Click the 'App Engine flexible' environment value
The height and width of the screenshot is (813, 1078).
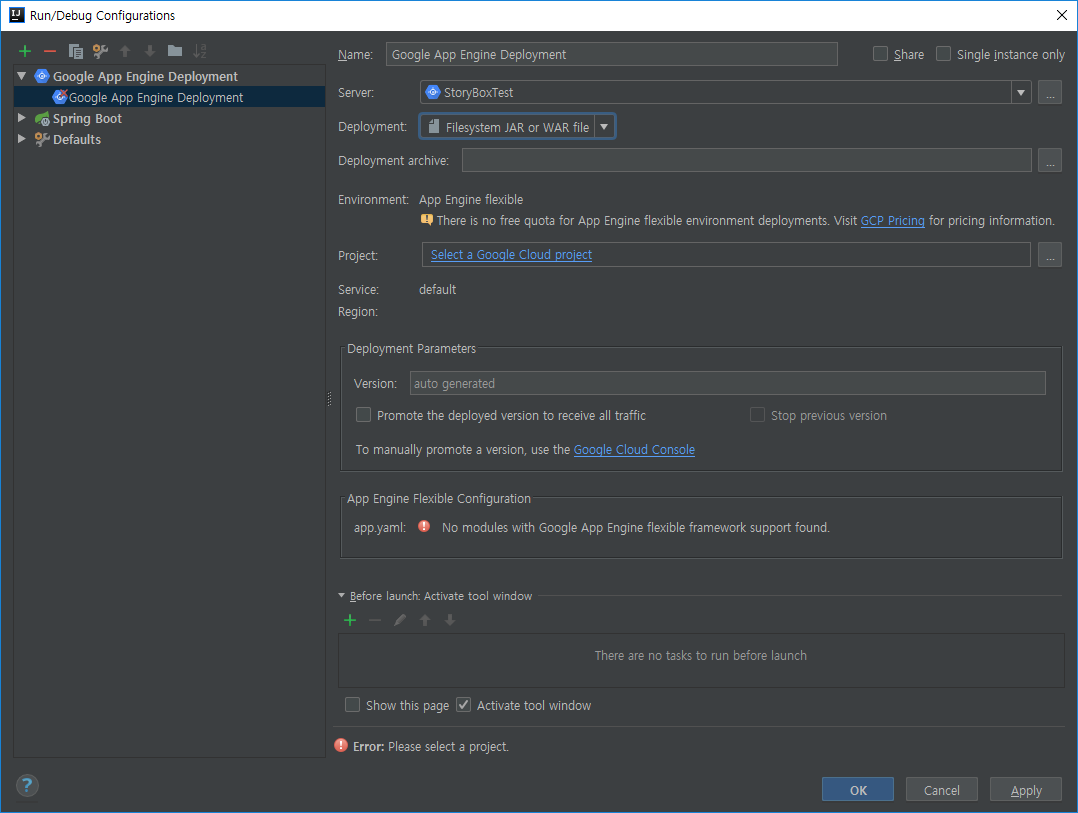pyautogui.click(x=471, y=199)
